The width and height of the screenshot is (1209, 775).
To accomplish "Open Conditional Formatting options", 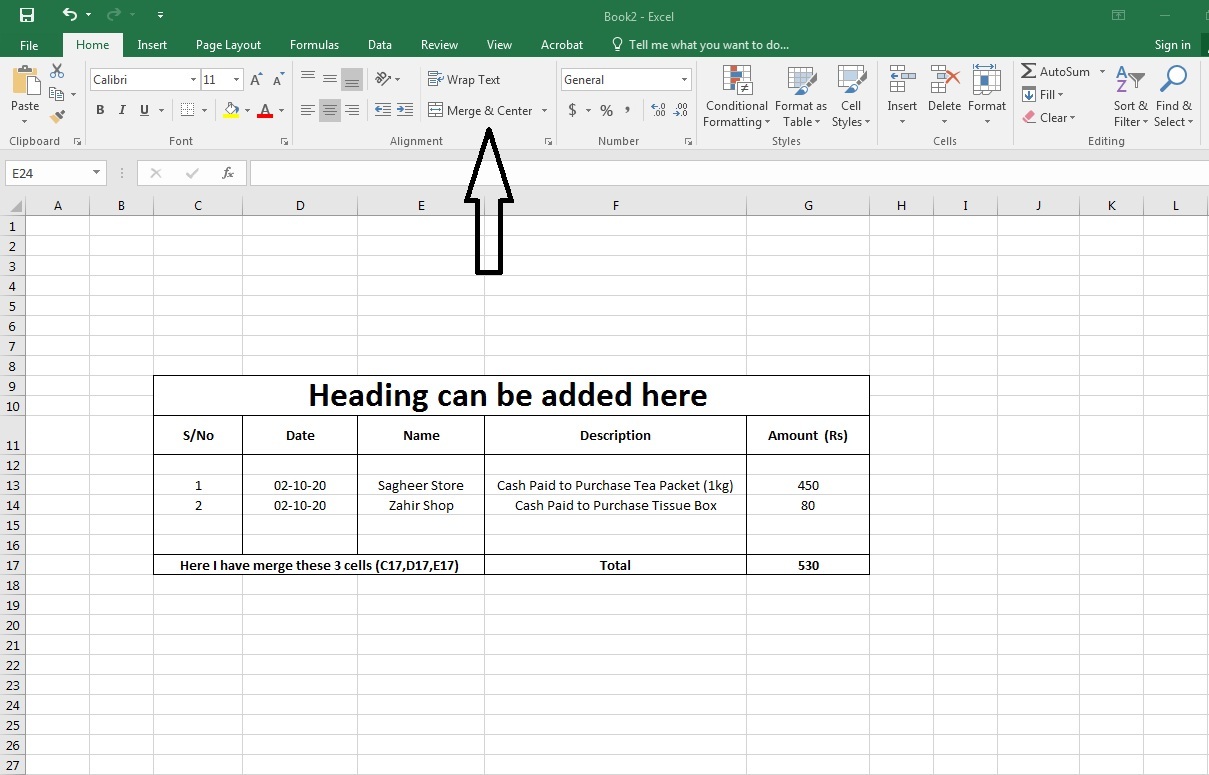I will coord(737,96).
